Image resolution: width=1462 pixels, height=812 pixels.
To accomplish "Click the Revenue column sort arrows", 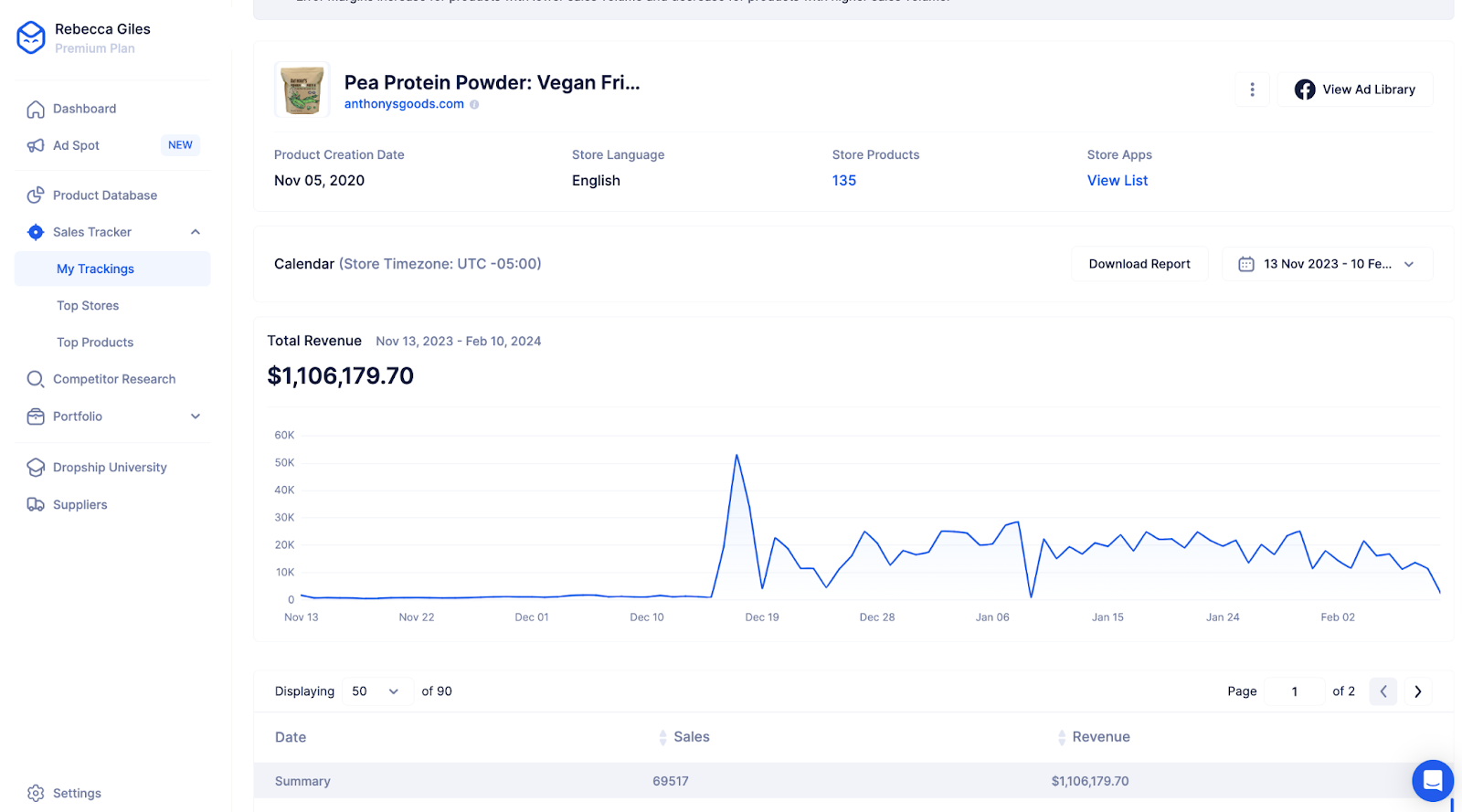I will (x=1061, y=737).
